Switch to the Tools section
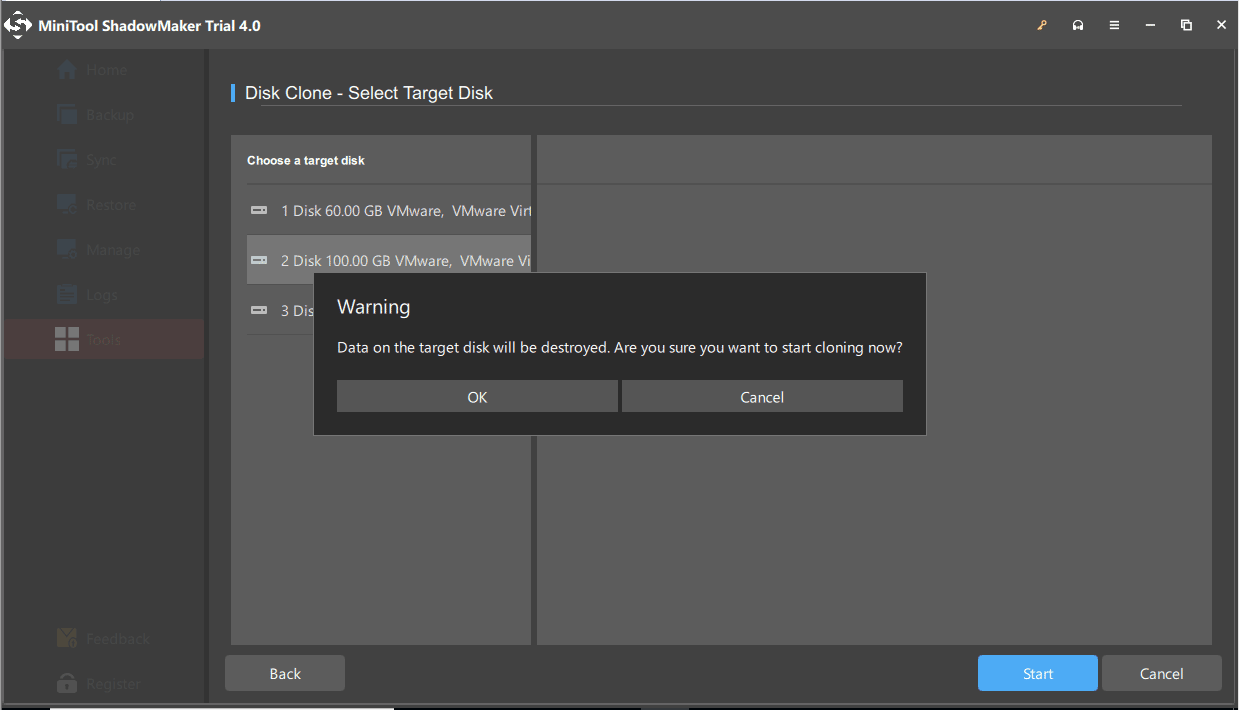This screenshot has width=1239, height=710. 68,339
